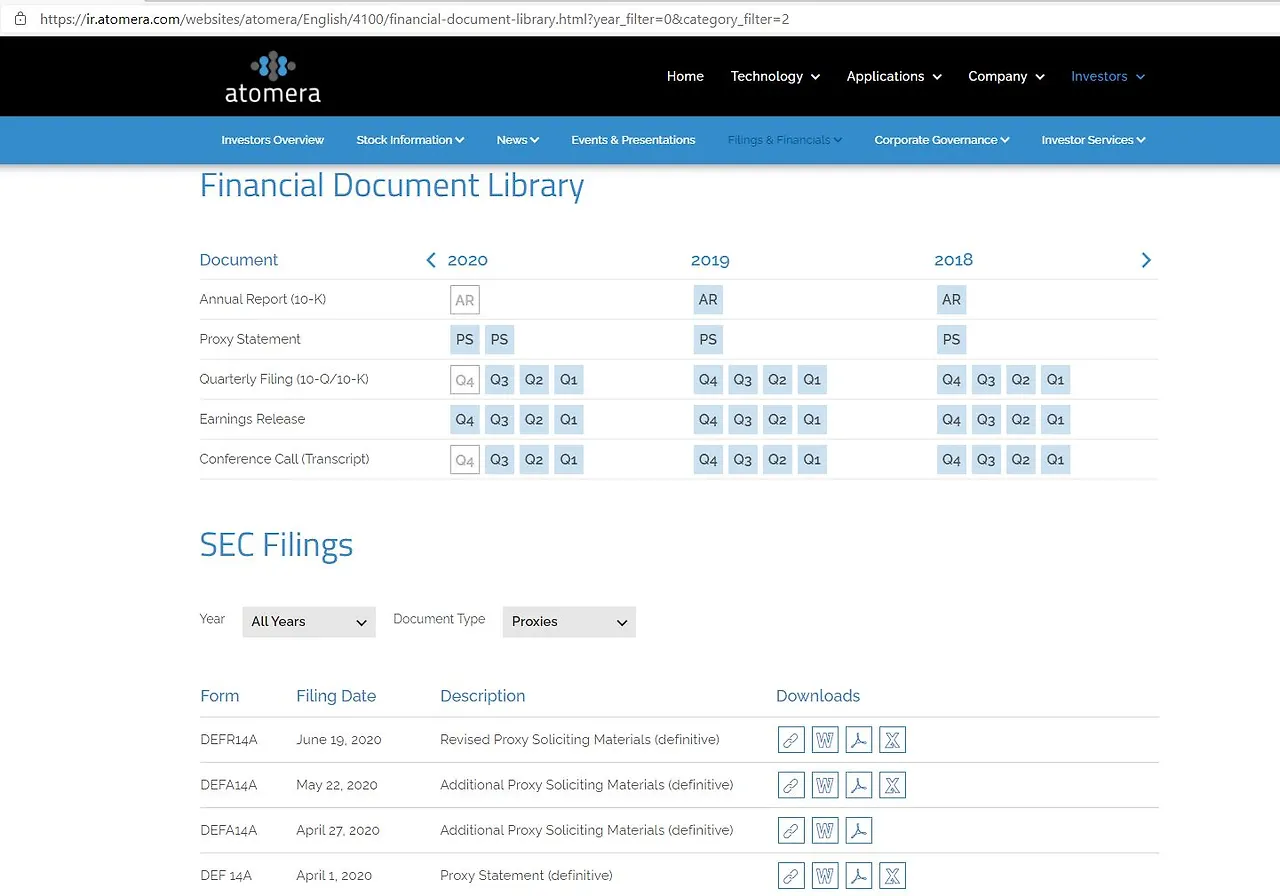This screenshot has height=896, width=1280.
Task: Click "Revised Proxy Soliciting Materials (definitive)" description
Action: point(580,740)
